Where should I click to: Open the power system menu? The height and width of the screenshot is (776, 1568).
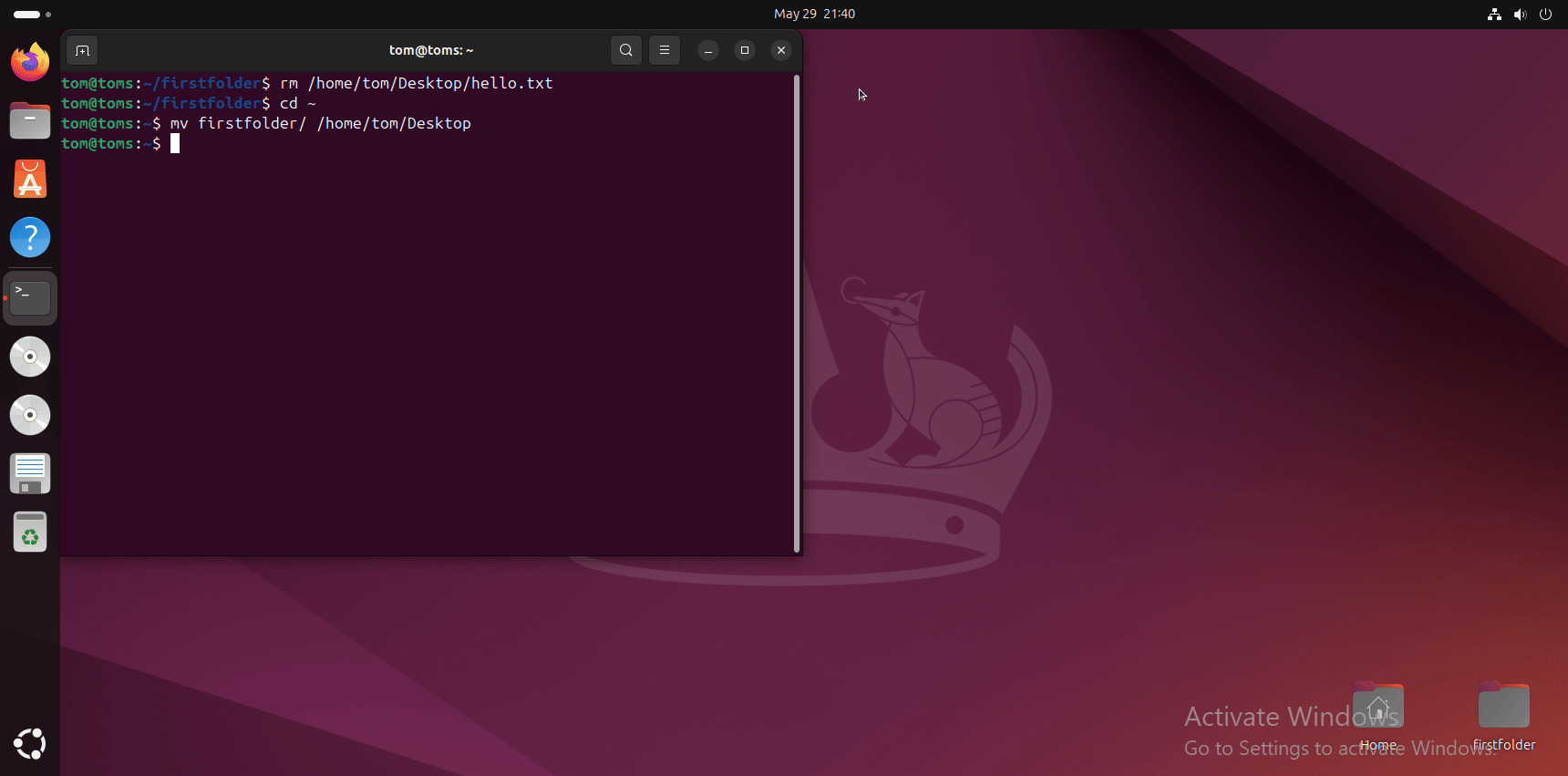tap(1545, 14)
